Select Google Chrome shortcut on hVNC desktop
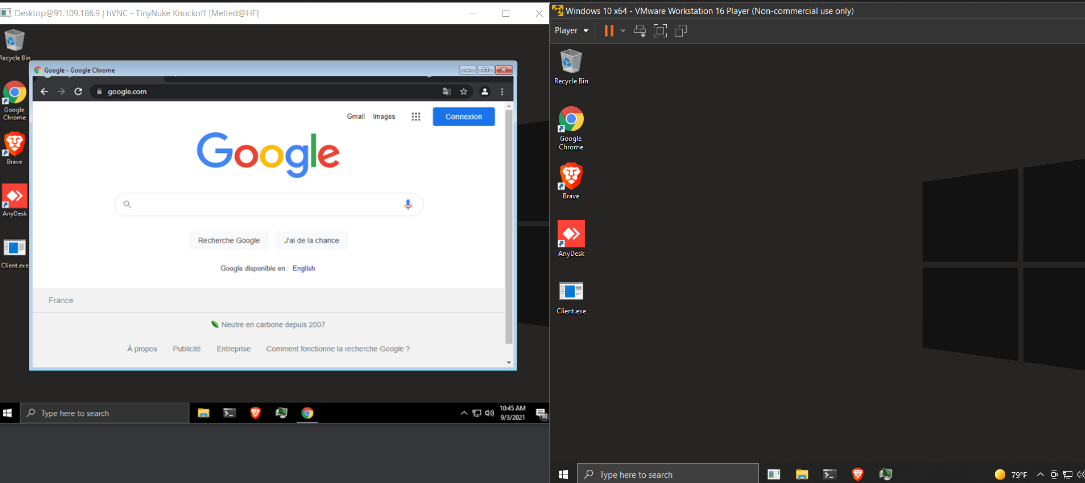Screen dimensions: 1085x483 tap(15, 100)
